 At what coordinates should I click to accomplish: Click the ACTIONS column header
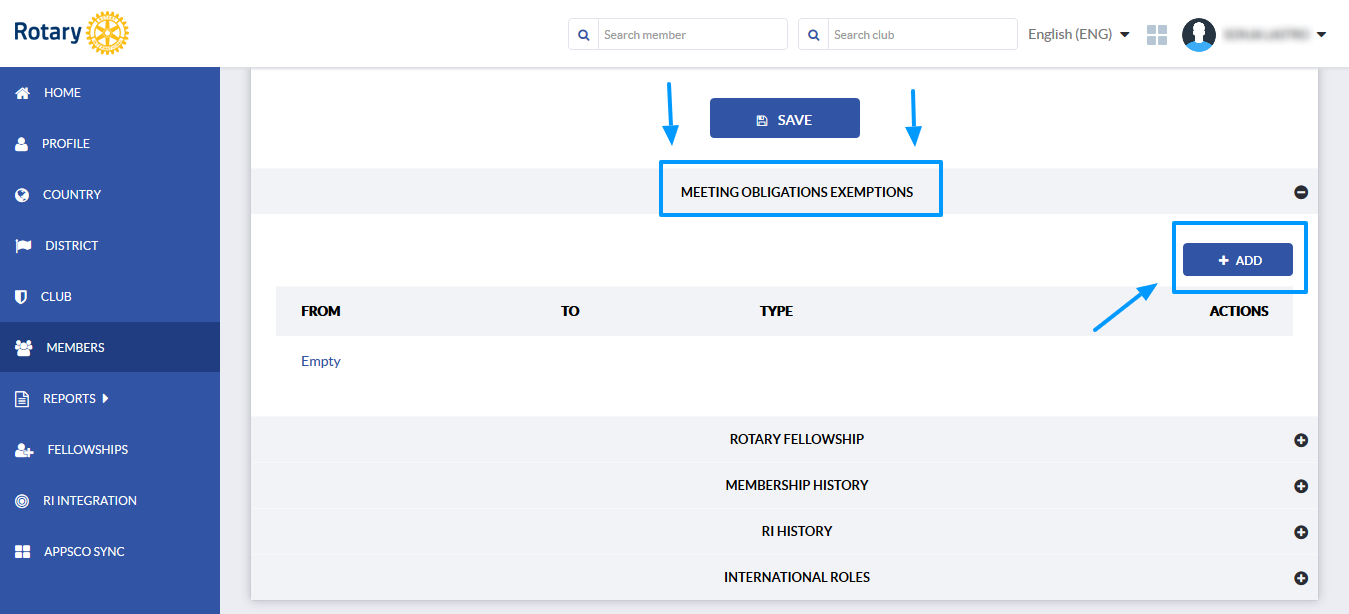point(1239,311)
